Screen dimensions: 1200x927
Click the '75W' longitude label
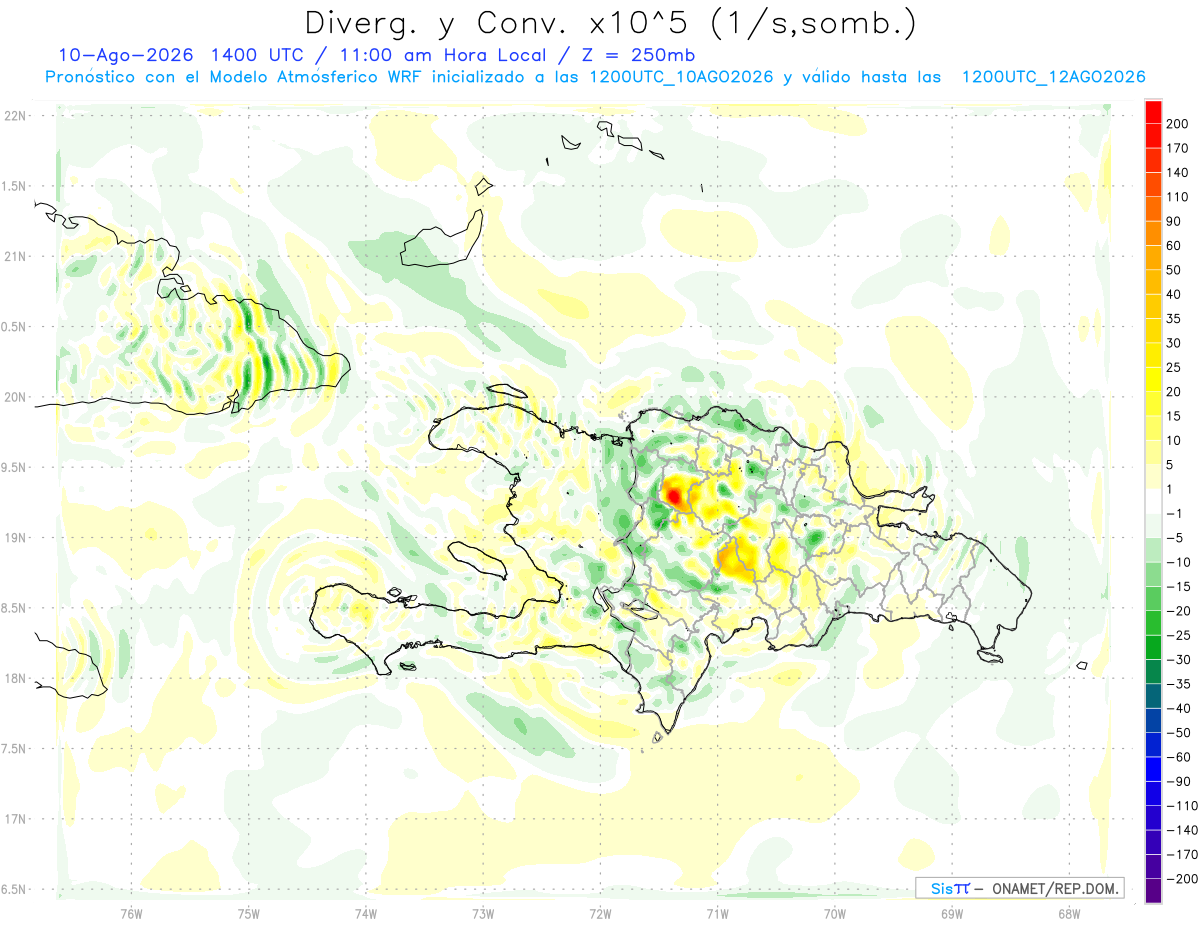[x=249, y=913]
